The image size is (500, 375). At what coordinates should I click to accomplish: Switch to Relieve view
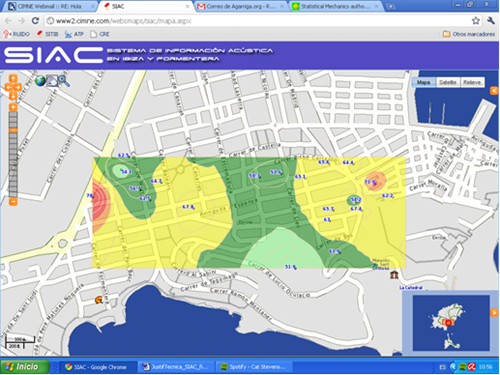(x=472, y=82)
